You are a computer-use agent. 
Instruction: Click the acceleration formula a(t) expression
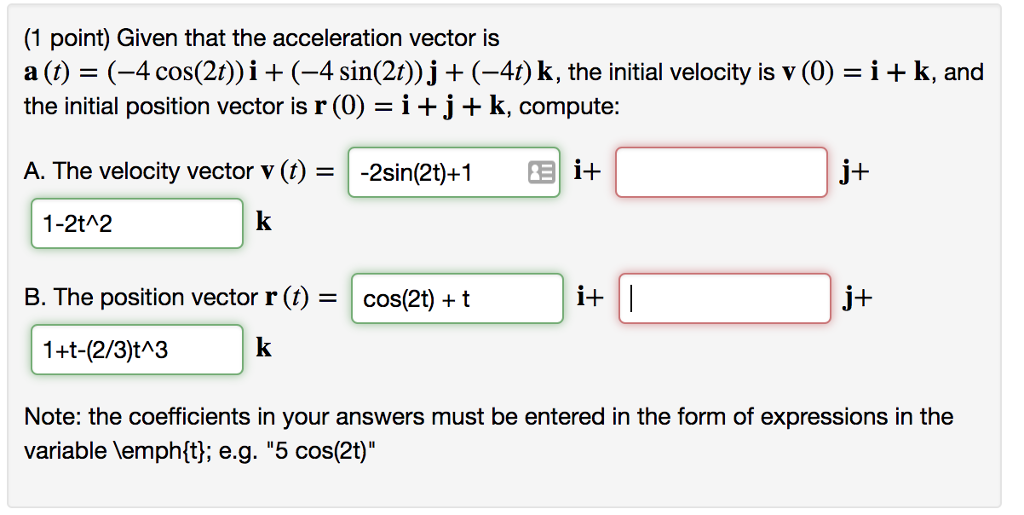(x=290, y=72)
